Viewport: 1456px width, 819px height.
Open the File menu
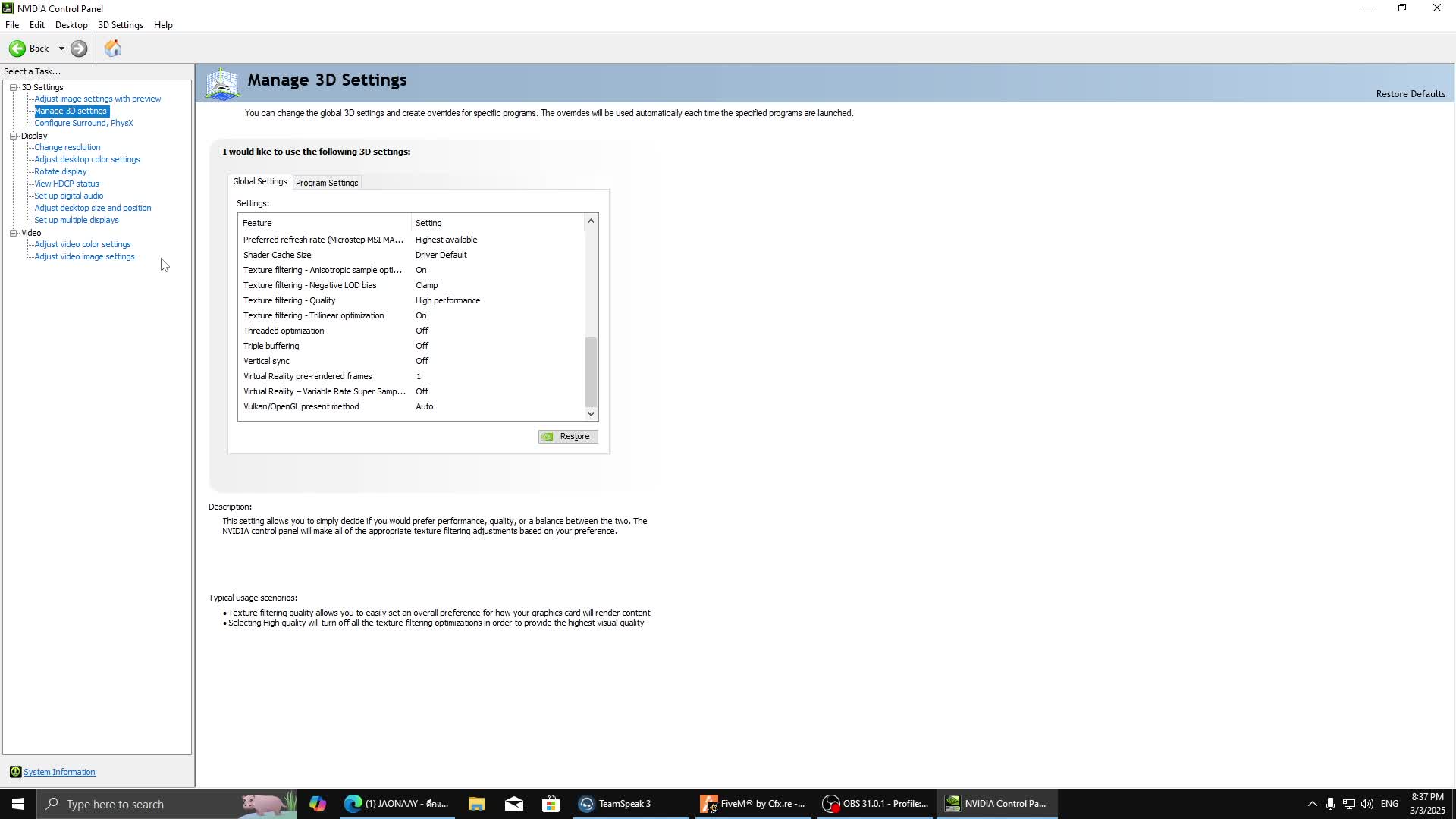point(12,25)
